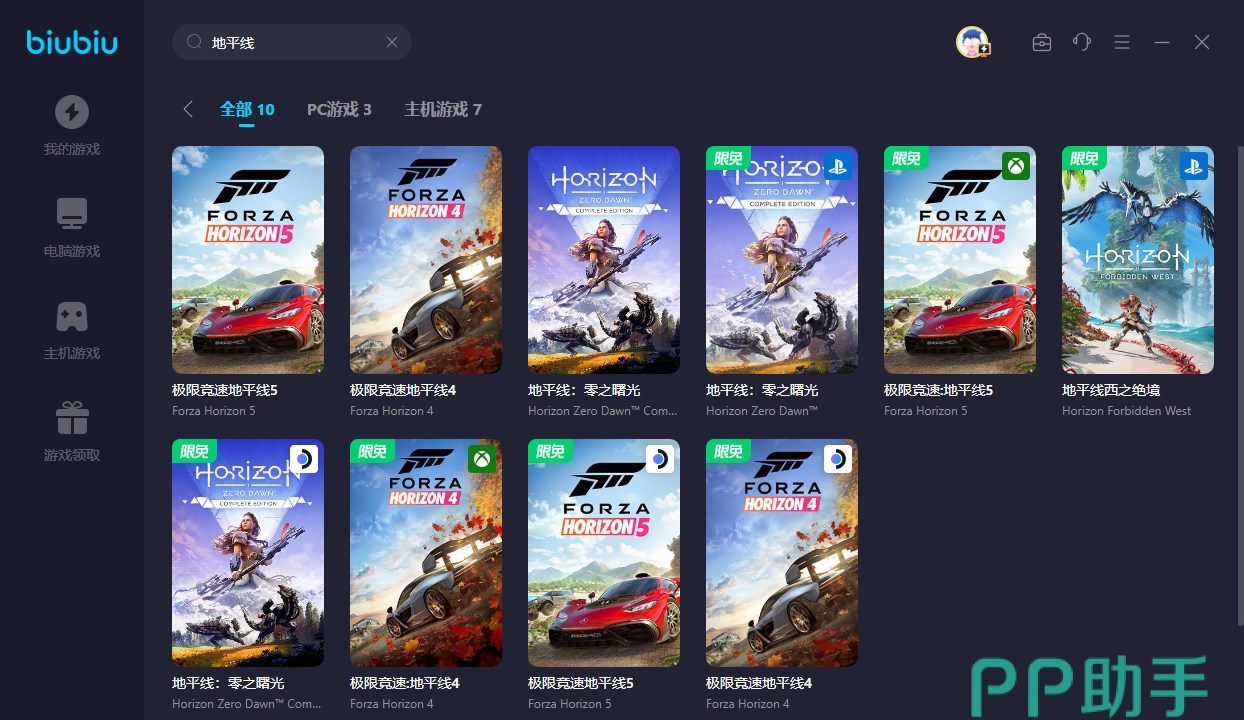The image size is (1244, 720).
Task: Open the user avatar profile
Action: pos(972,42)
